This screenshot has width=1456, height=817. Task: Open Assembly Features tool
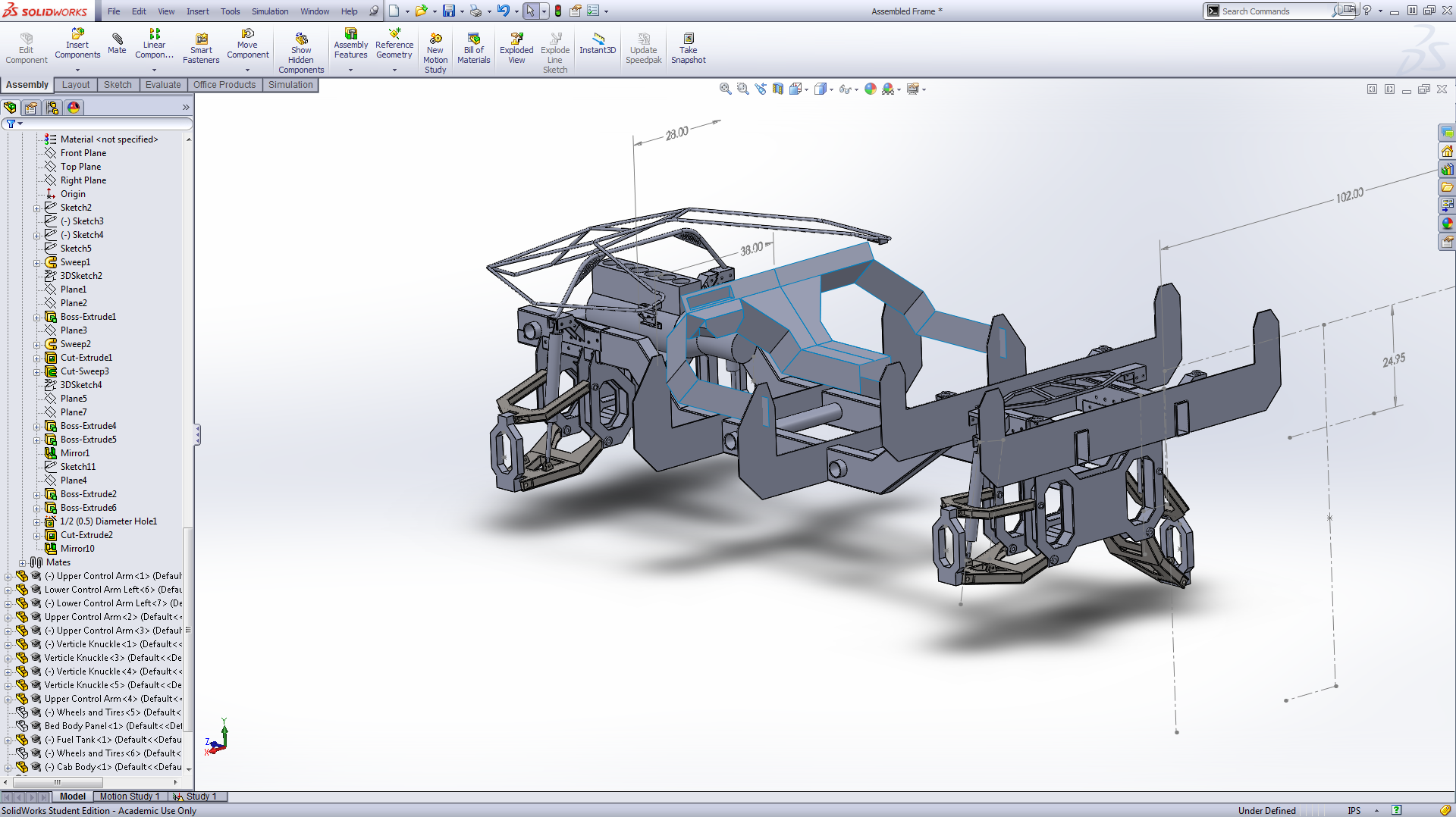point(350,44)
